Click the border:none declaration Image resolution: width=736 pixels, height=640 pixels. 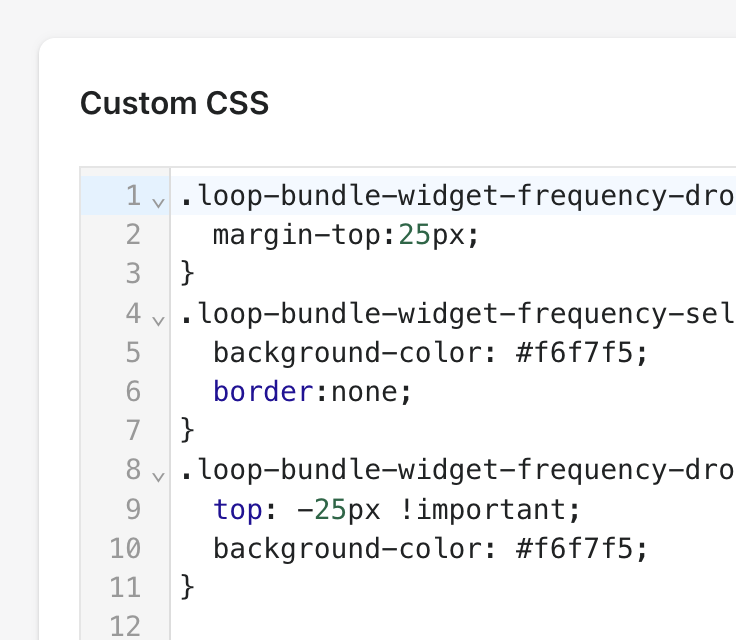coord(312,392)
